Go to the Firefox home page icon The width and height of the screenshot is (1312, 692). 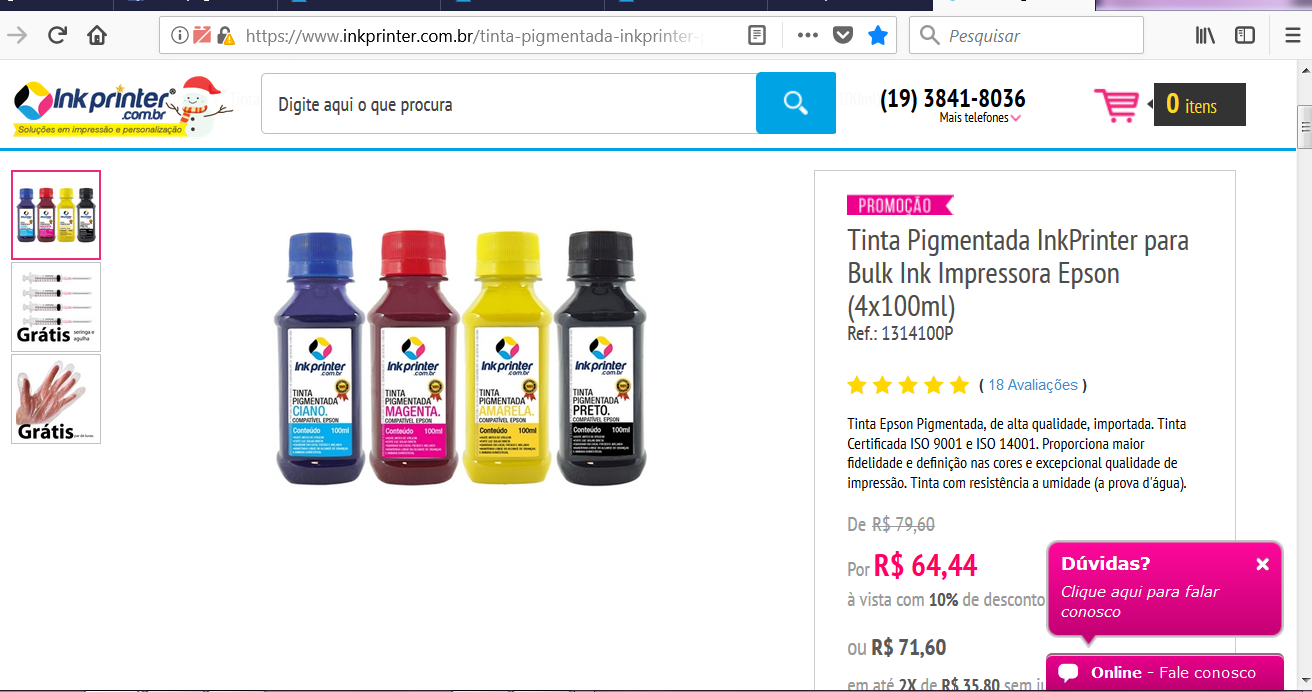coord(97,36)
